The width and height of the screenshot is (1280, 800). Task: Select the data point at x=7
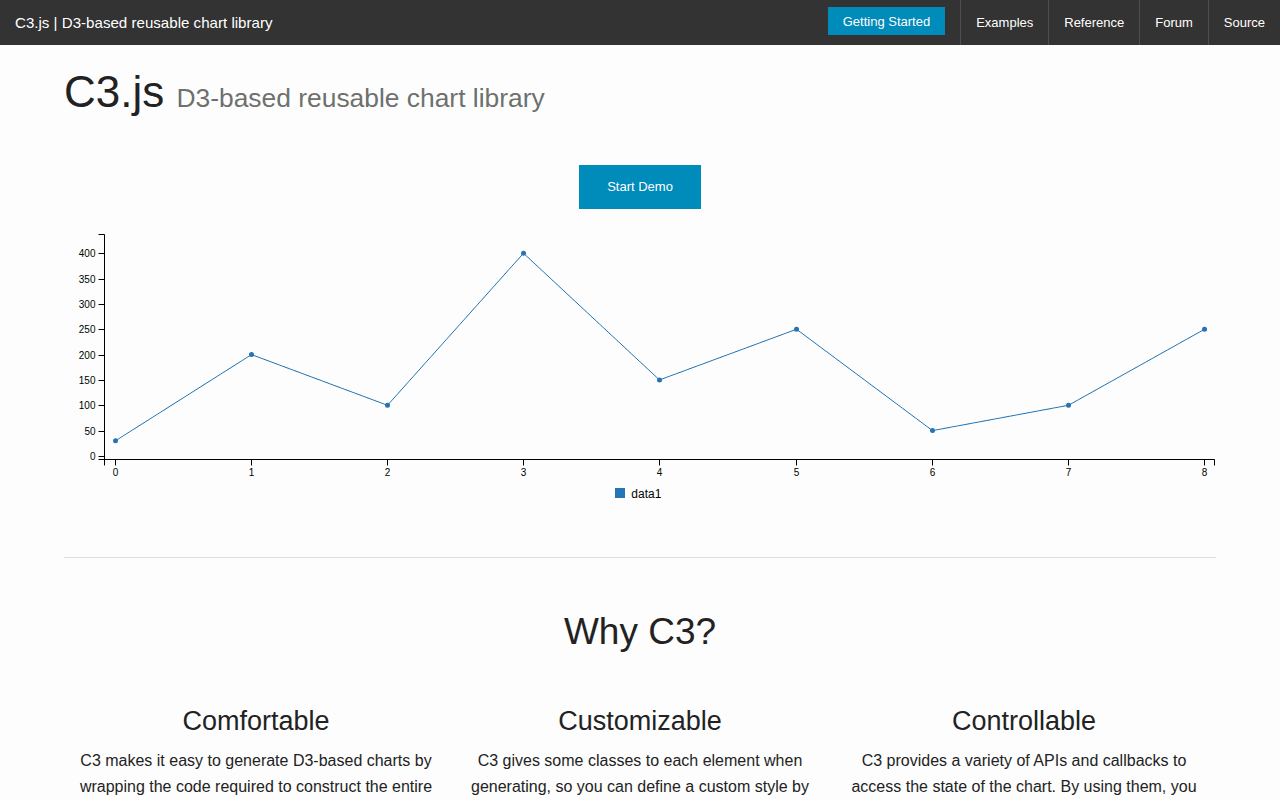[1068, 405]
